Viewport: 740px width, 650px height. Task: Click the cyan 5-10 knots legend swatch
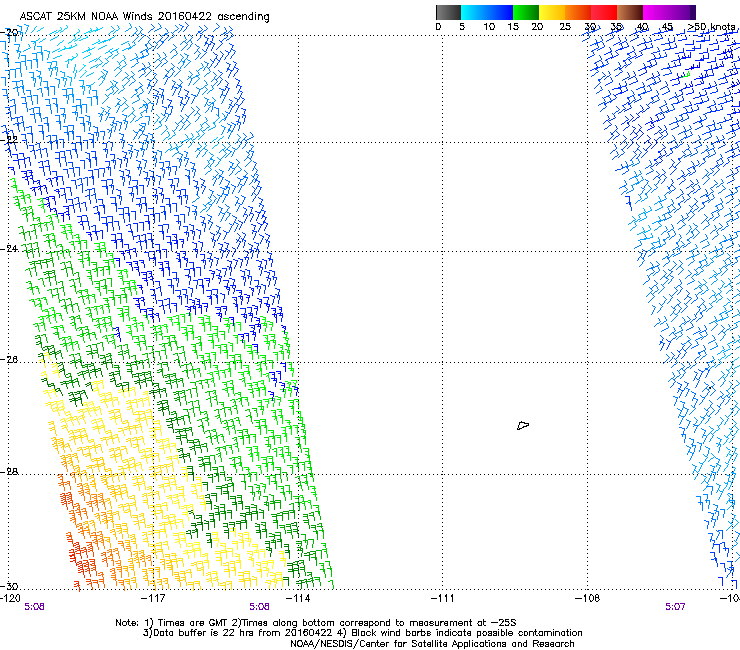click(x=473, y=12)
